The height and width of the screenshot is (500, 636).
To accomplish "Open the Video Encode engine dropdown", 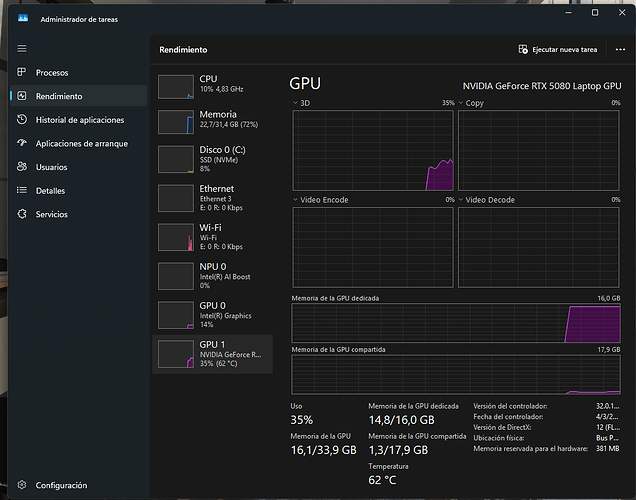I will pos(295,200).
